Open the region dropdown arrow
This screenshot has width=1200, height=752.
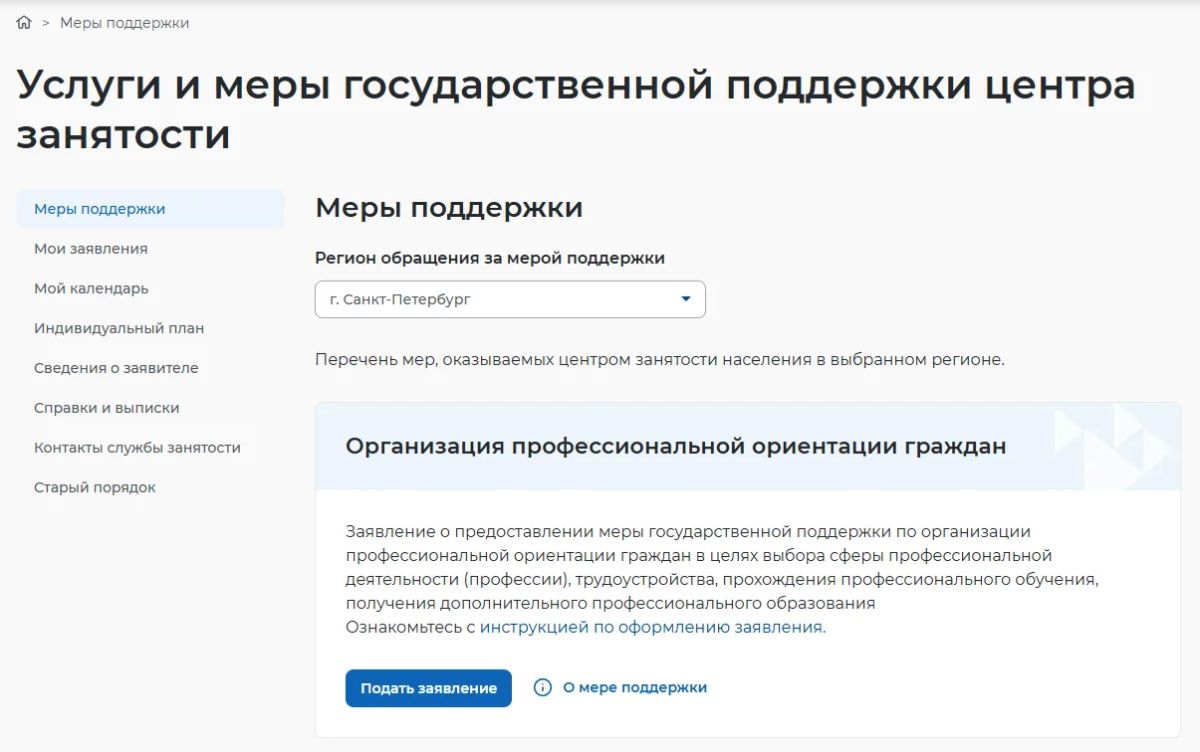pos(686,299)
